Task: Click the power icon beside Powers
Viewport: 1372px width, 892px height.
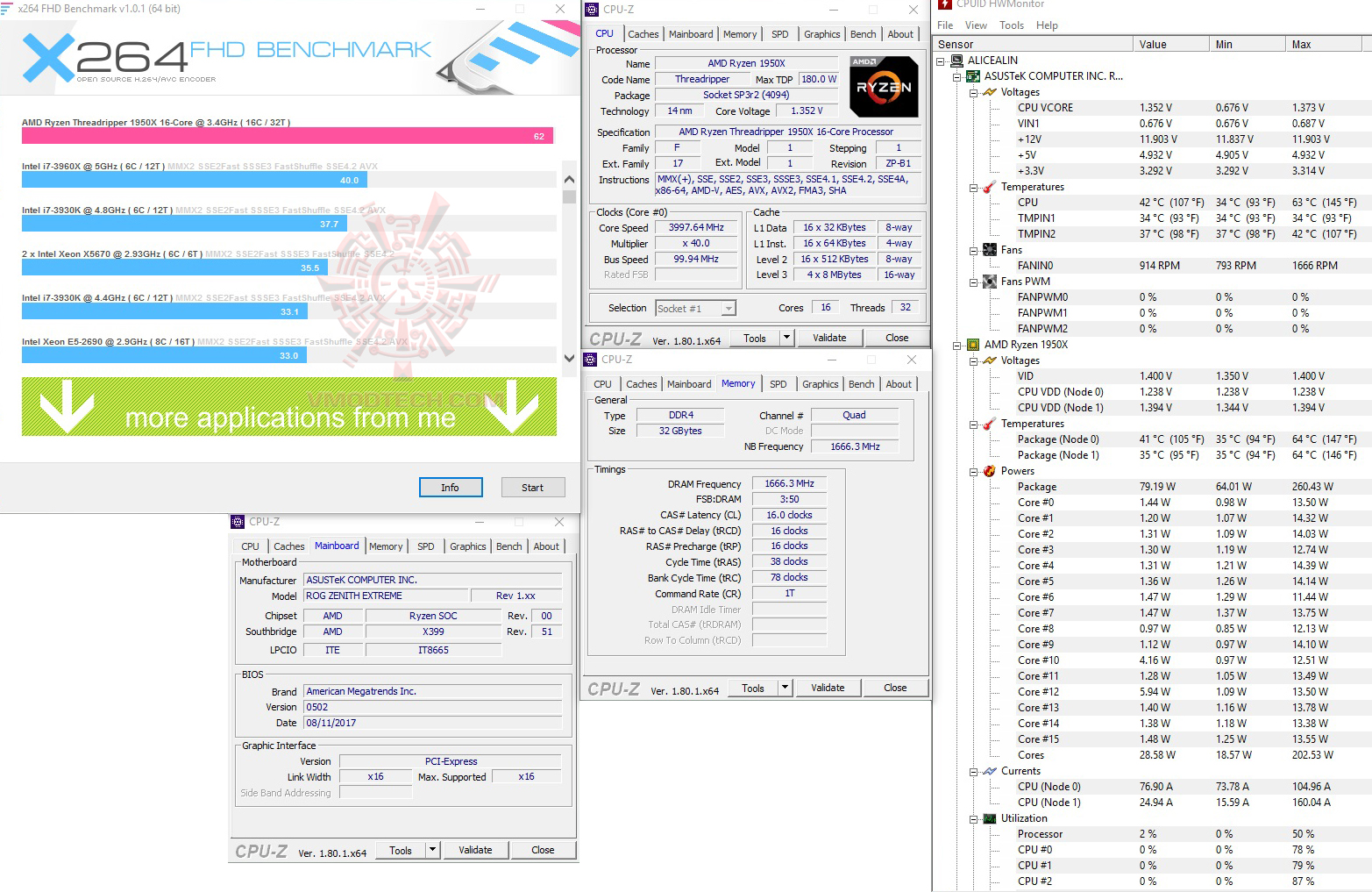Action: [988, 471]
